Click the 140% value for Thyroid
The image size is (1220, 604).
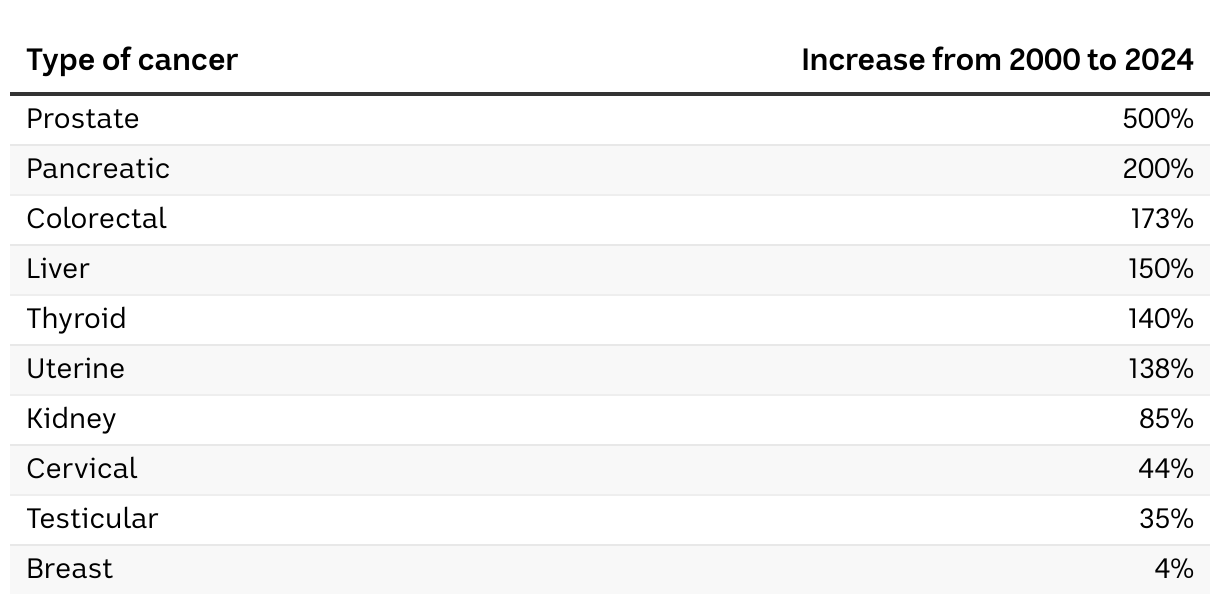point(1160,319)
